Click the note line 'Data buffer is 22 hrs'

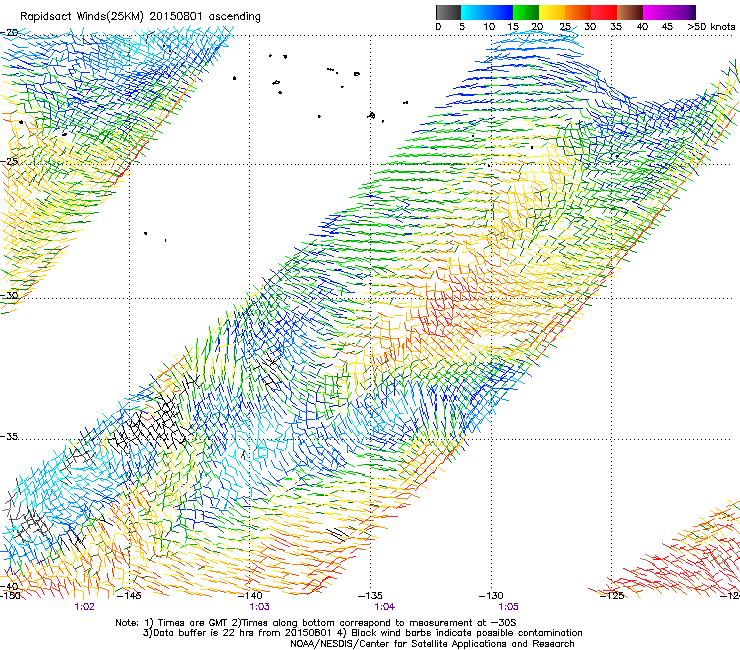362,633
